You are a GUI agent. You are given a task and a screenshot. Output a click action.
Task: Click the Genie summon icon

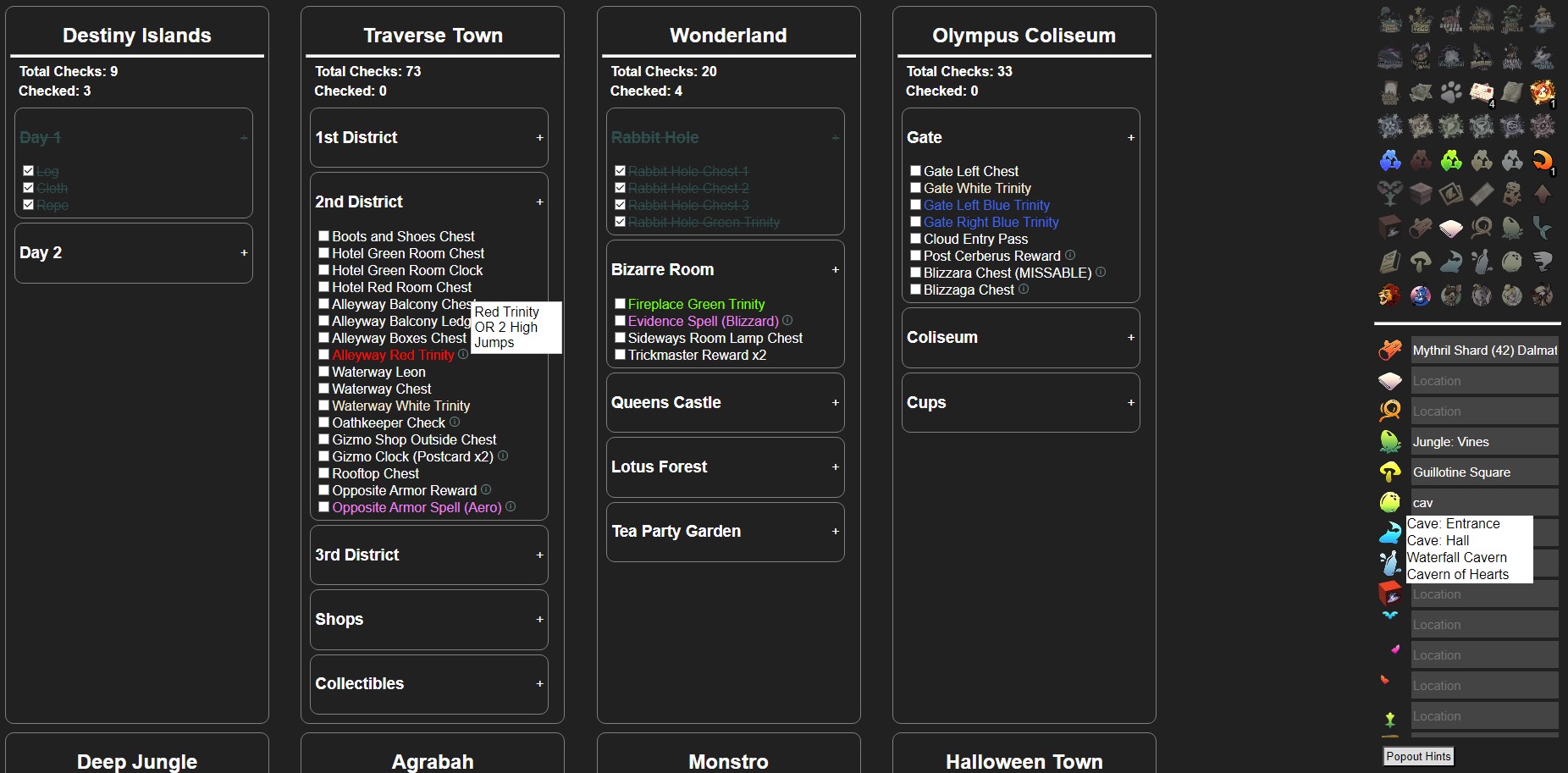click(1420, 295)
